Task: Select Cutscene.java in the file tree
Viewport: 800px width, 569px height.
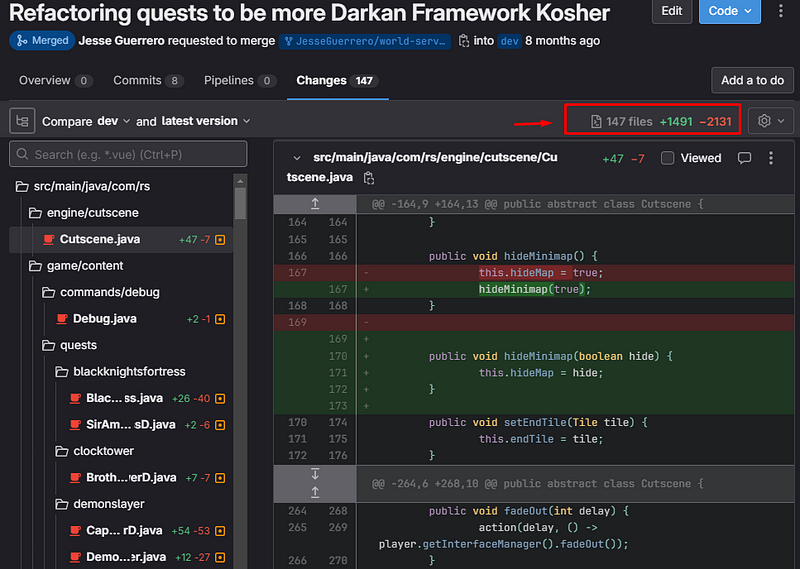Action: coord(121,239)
